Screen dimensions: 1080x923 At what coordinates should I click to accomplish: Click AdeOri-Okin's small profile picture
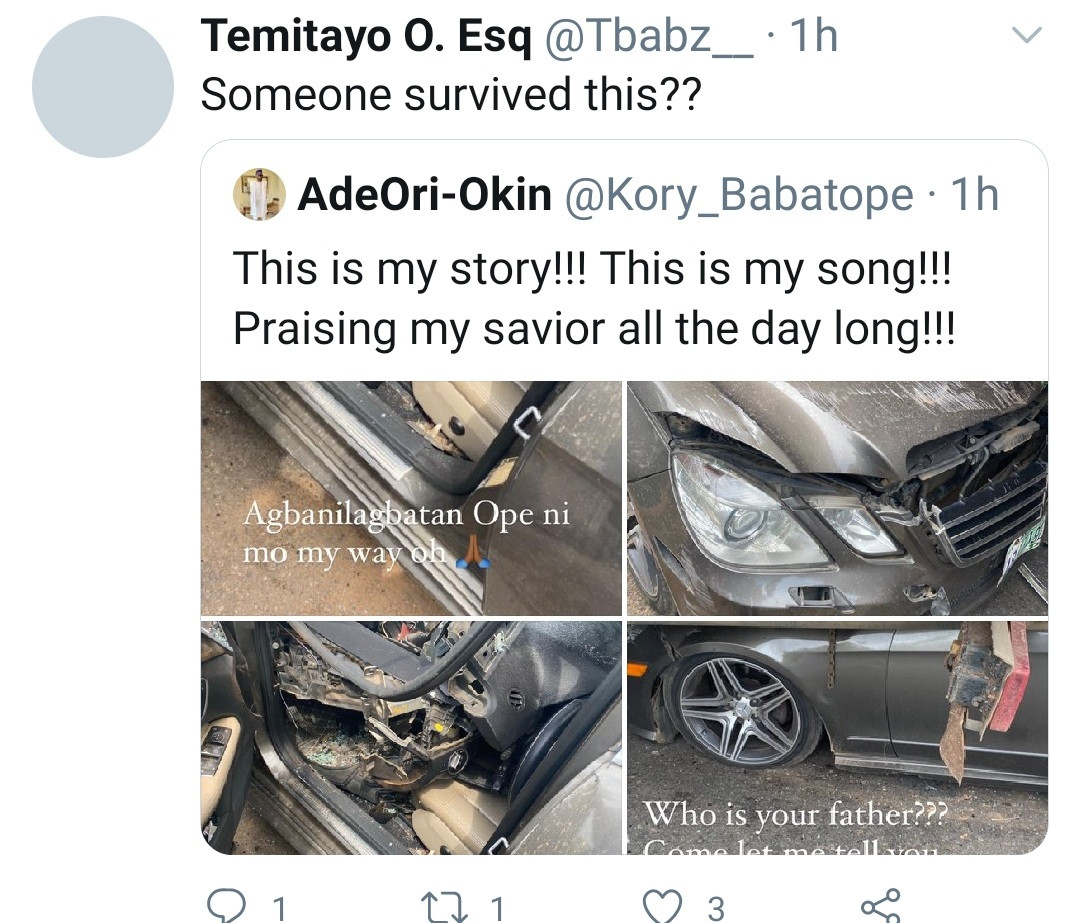259,194
